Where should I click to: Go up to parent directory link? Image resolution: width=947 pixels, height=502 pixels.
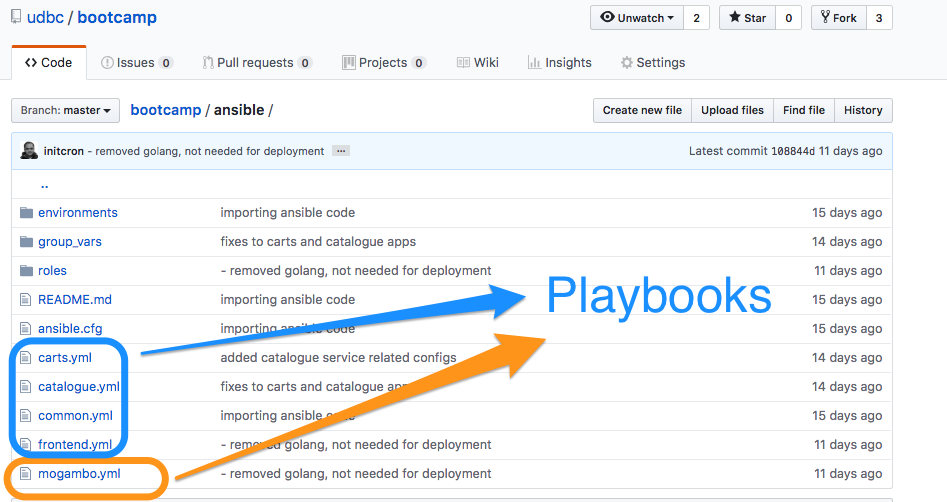point(44,185)
